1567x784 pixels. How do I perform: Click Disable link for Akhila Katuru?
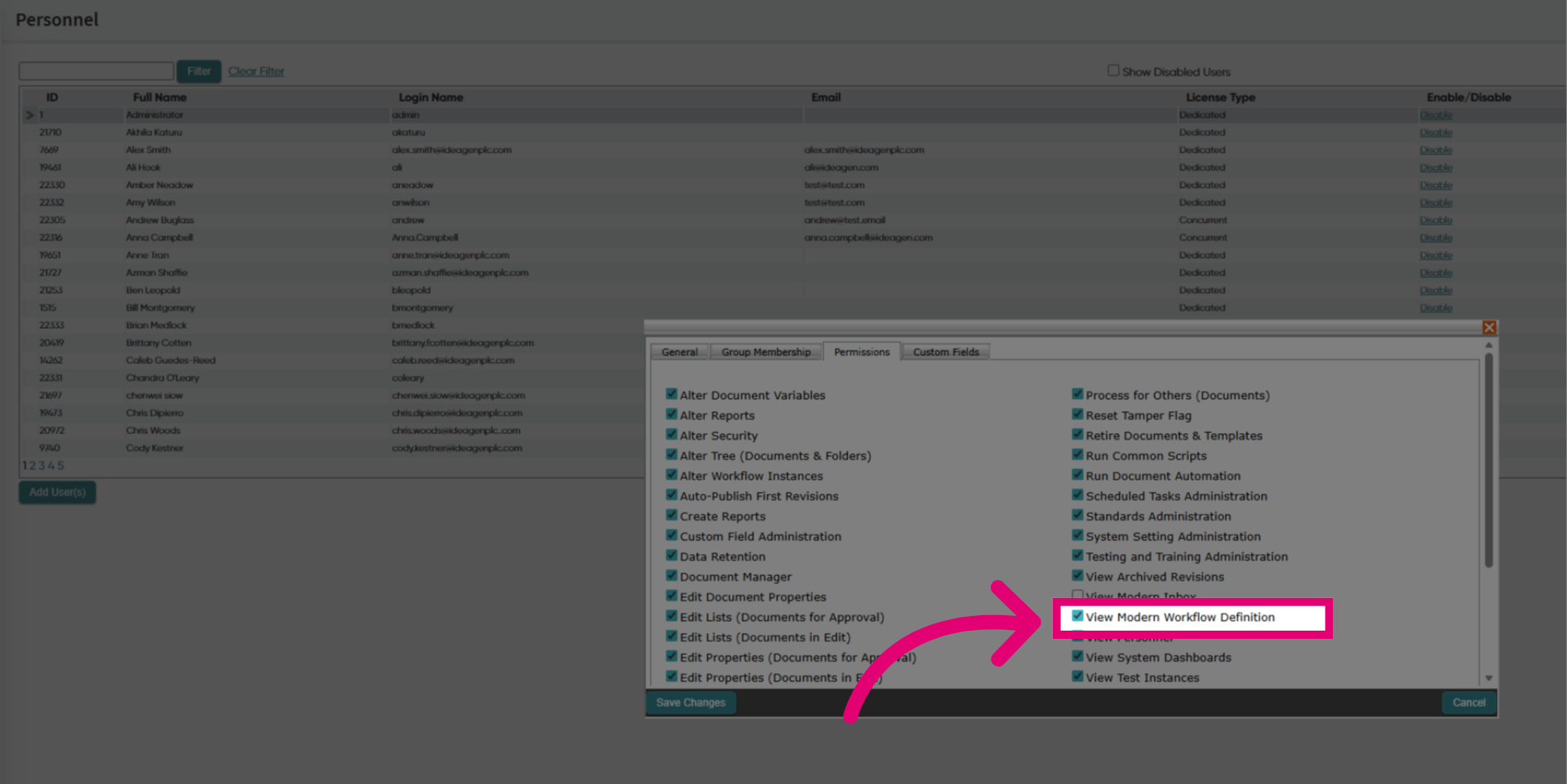click(x=1436, y=133)
